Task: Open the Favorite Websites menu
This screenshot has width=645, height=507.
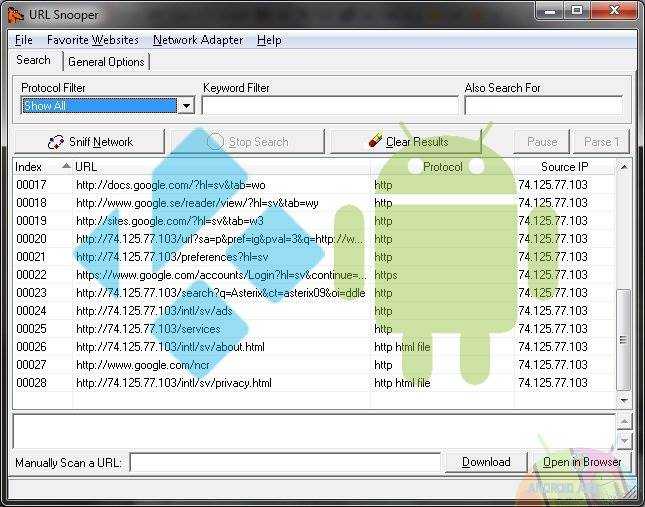Action: pos(93,40)
